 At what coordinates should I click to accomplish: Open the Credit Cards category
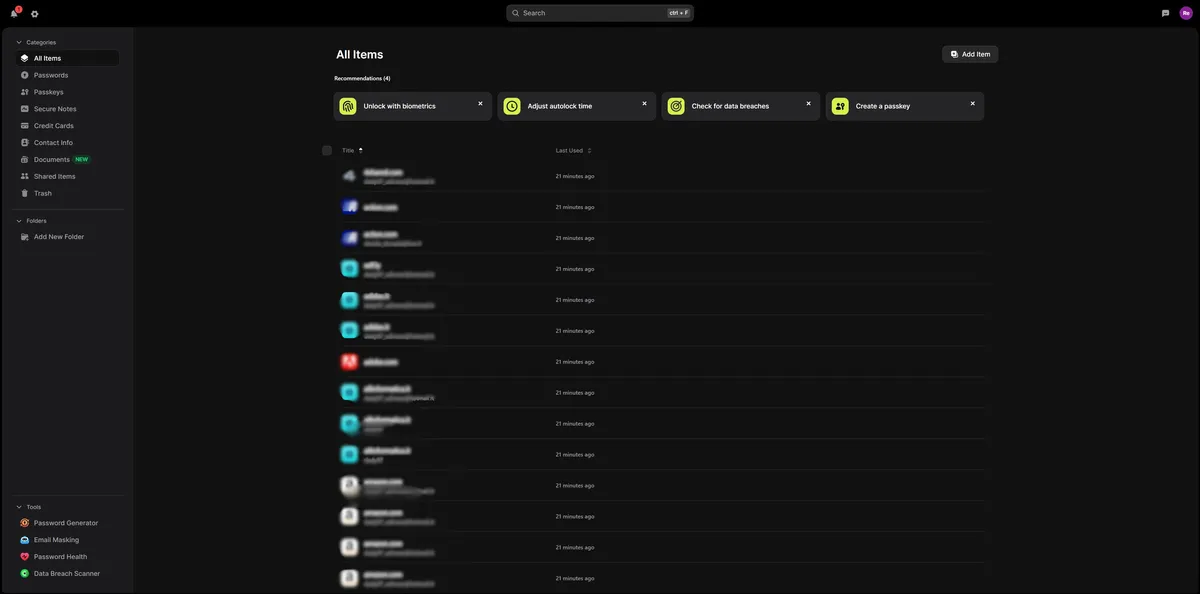[68, 126]
